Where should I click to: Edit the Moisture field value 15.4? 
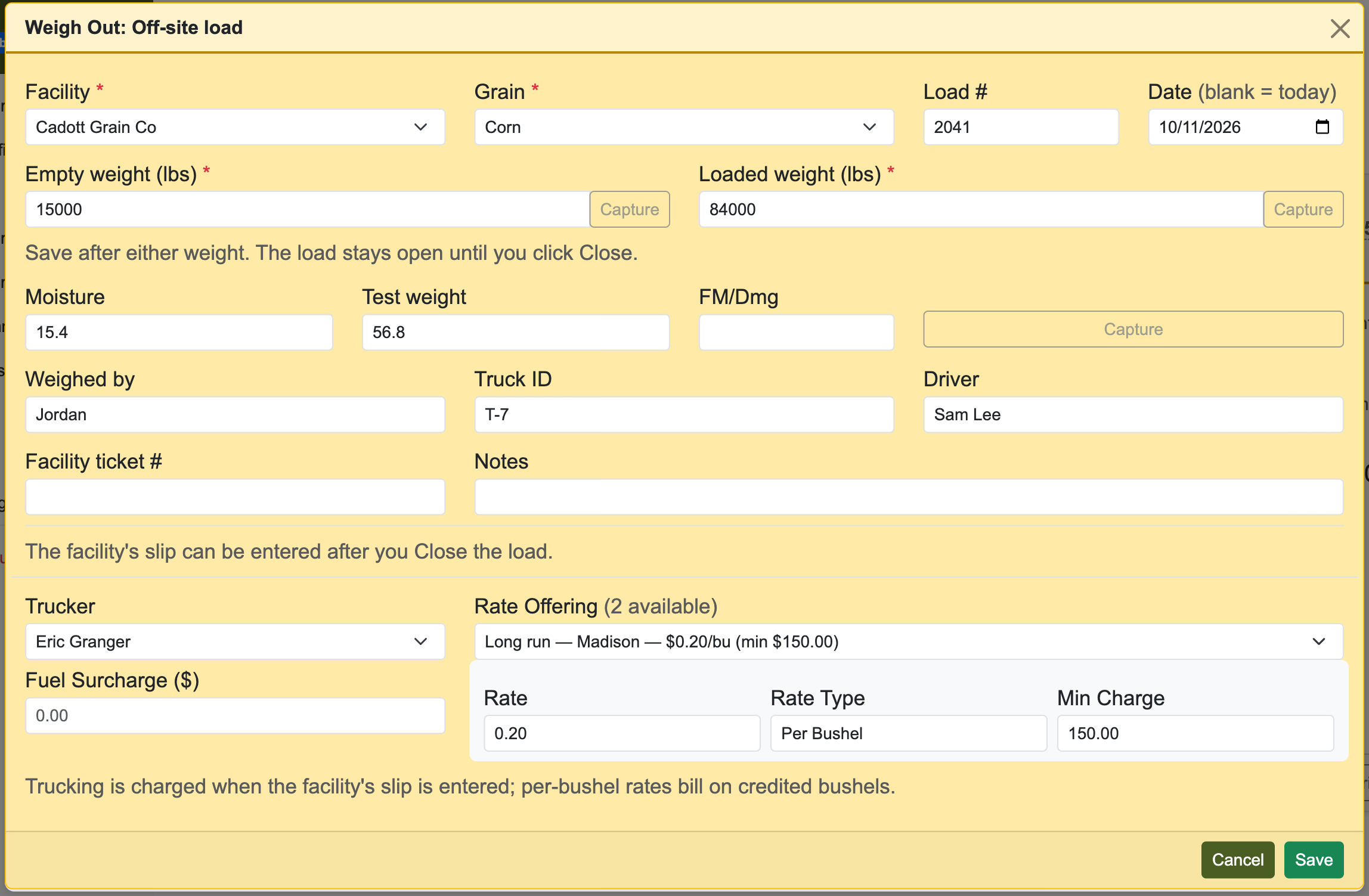[x=179, y=332]
